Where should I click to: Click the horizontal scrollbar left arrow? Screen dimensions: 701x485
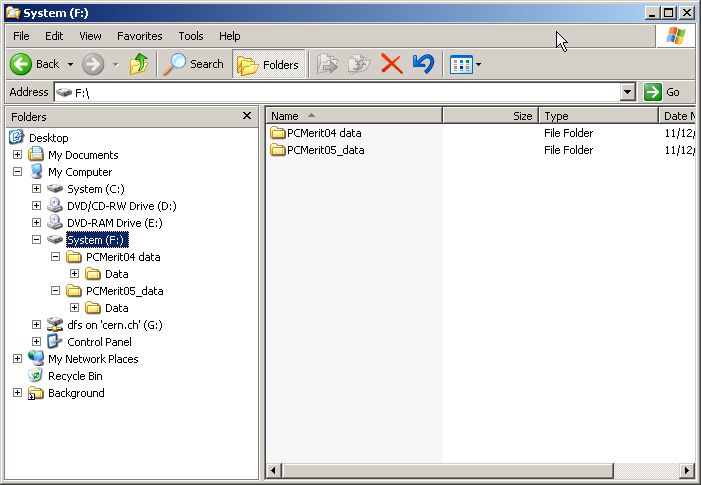(274, 470)
